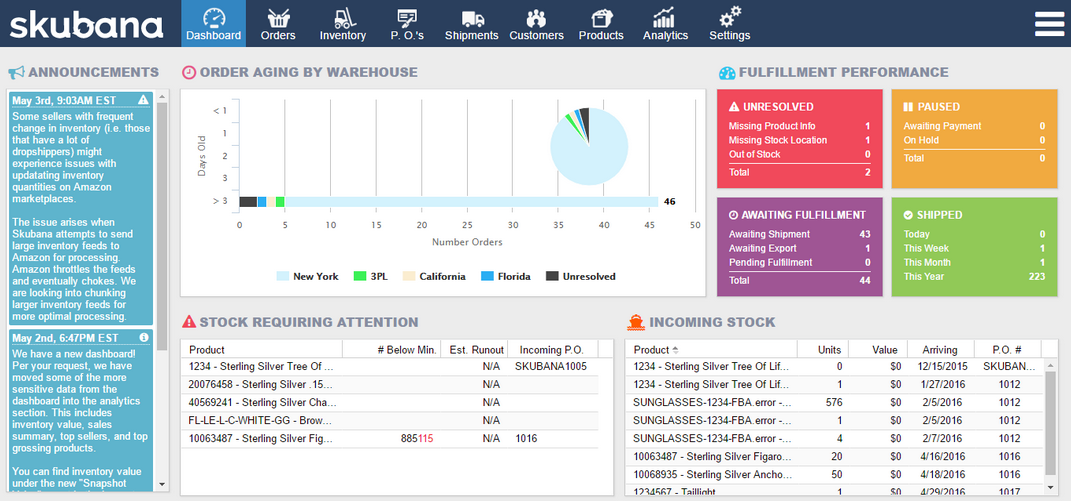
Task: Click the Order Aging clock icon
Action: [189, 72]
